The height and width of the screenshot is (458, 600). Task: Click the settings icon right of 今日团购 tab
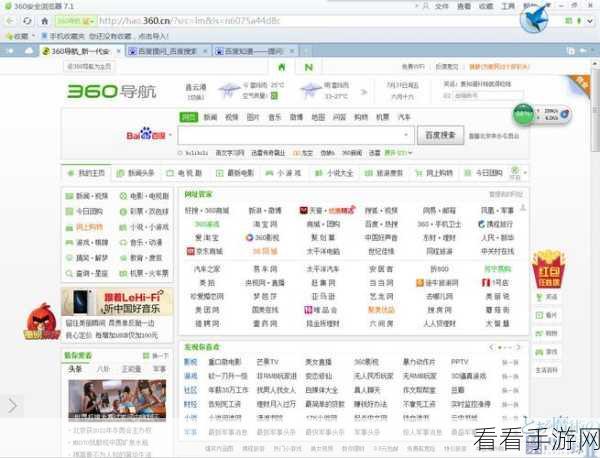pos(515,171)
